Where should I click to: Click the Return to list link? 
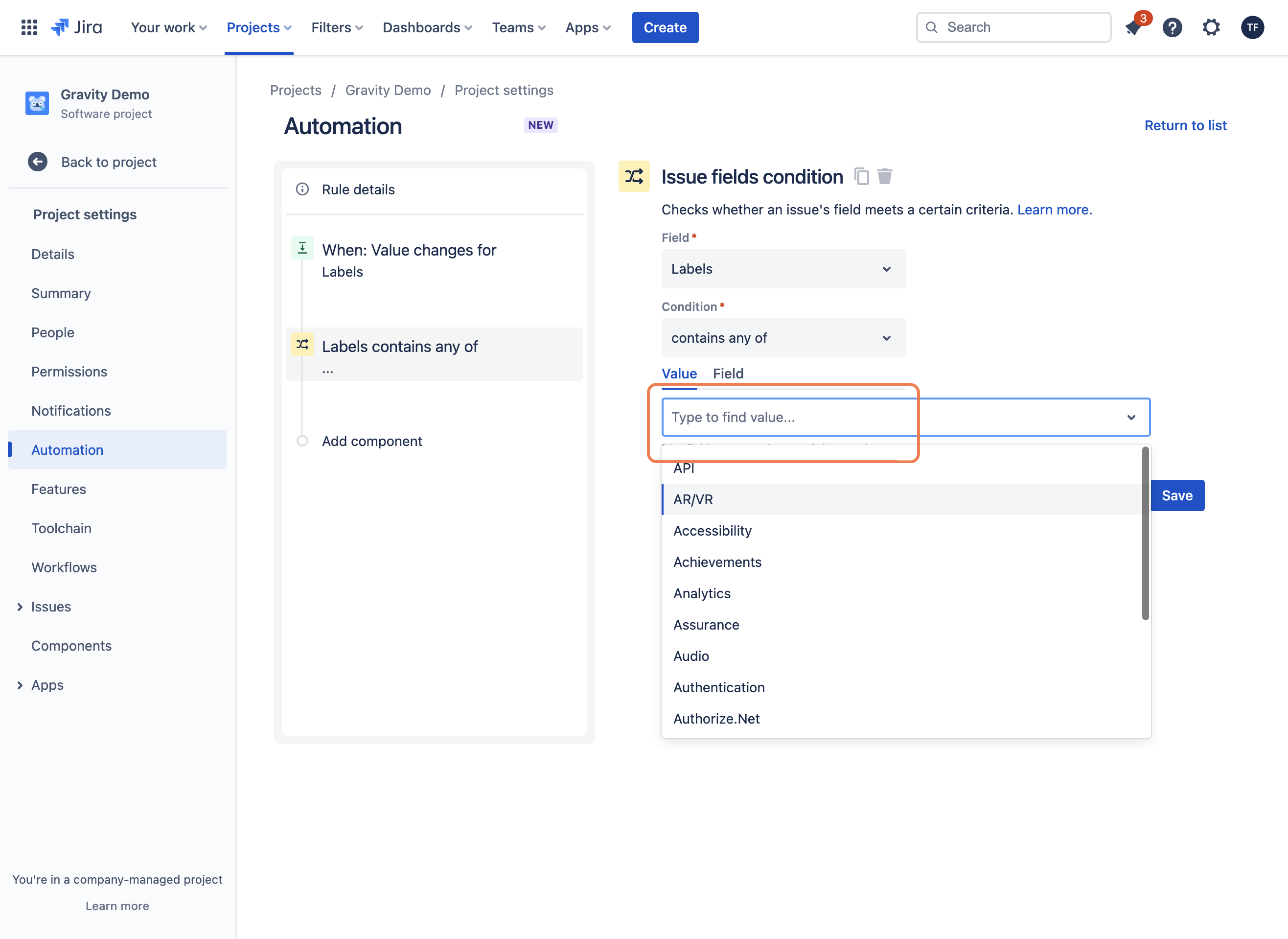tap(1186, 126)
